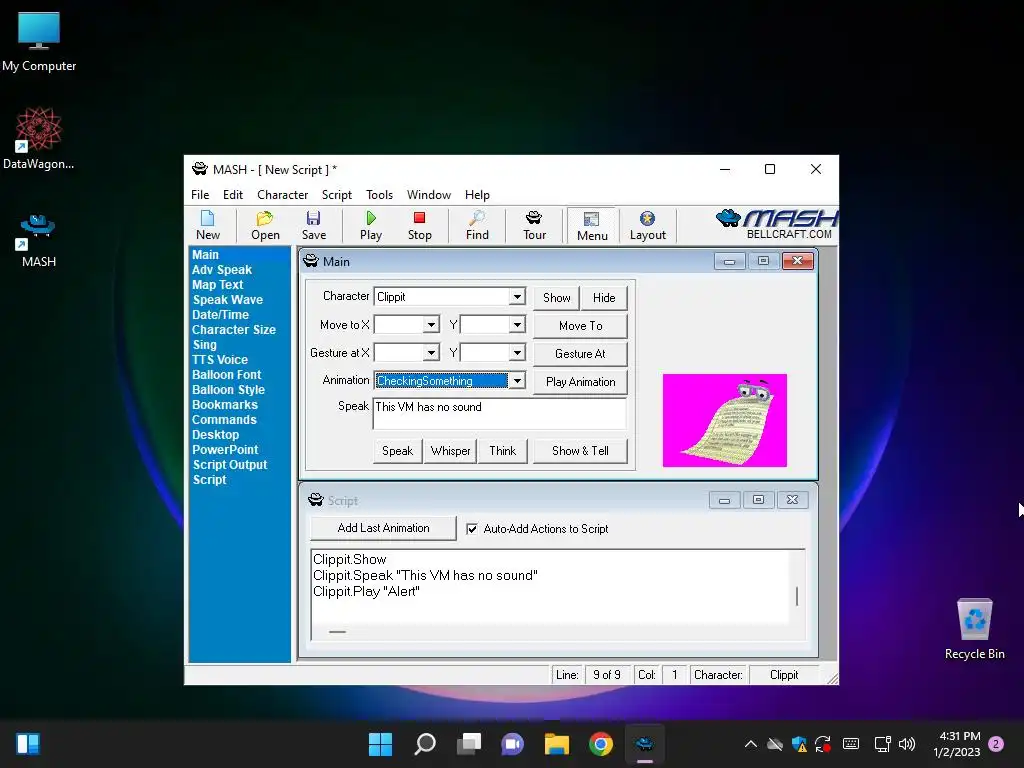
Task: Launch the Tour from the toolbar
Action: [534, 225]
